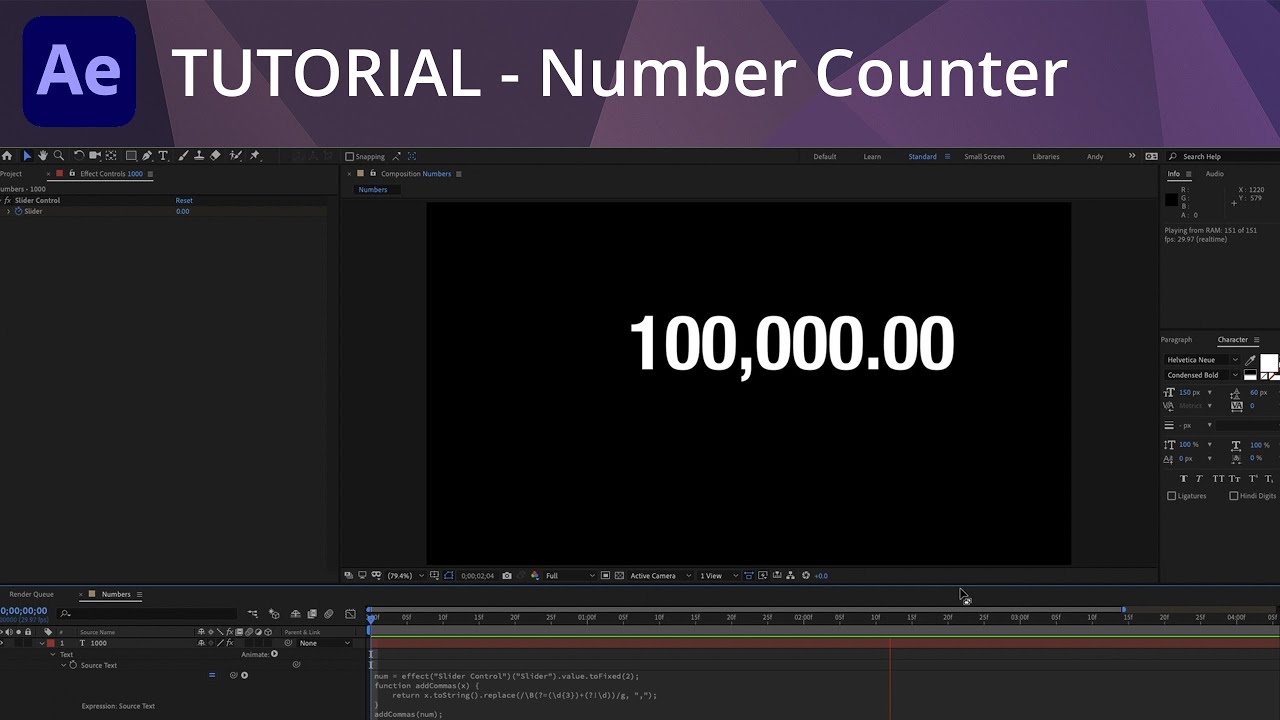Viewport: 1280px width, 720px height.
Task: Open the Audio panel tab
Action: 1214,174
